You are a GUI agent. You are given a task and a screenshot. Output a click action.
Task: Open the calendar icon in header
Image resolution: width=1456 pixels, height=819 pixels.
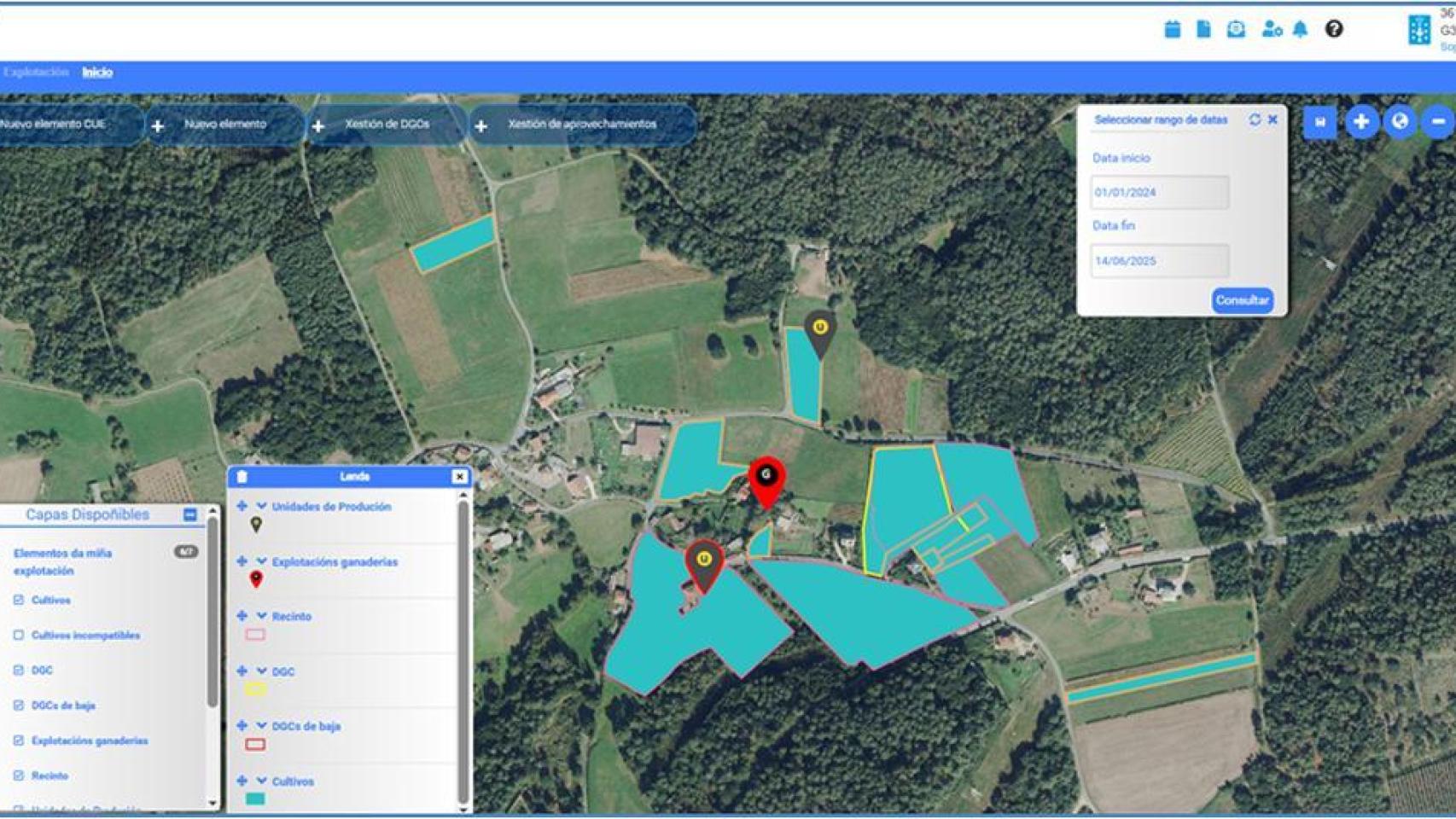point(1172,30)
